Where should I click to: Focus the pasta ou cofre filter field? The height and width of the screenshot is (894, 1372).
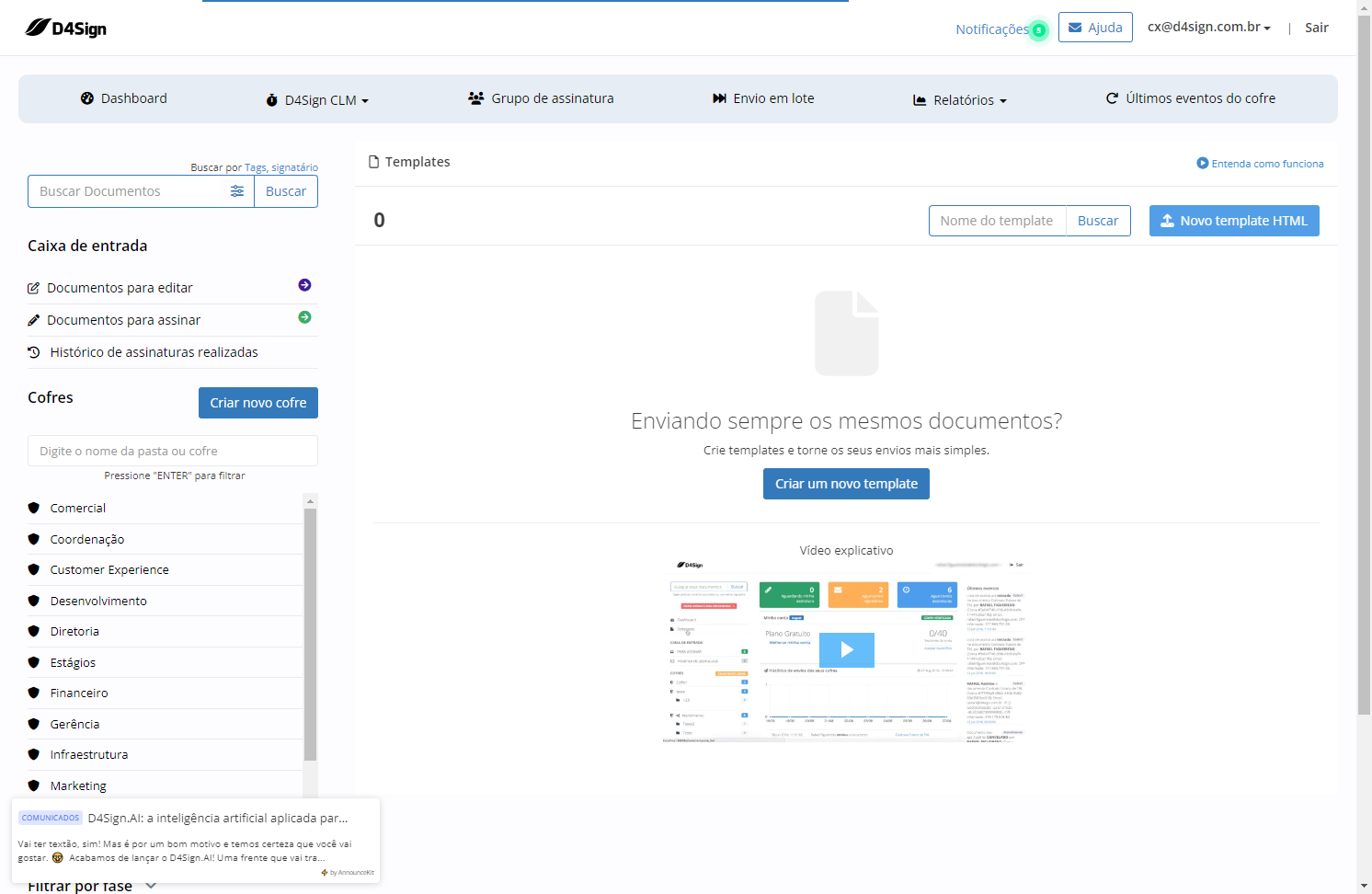(173, 451)
